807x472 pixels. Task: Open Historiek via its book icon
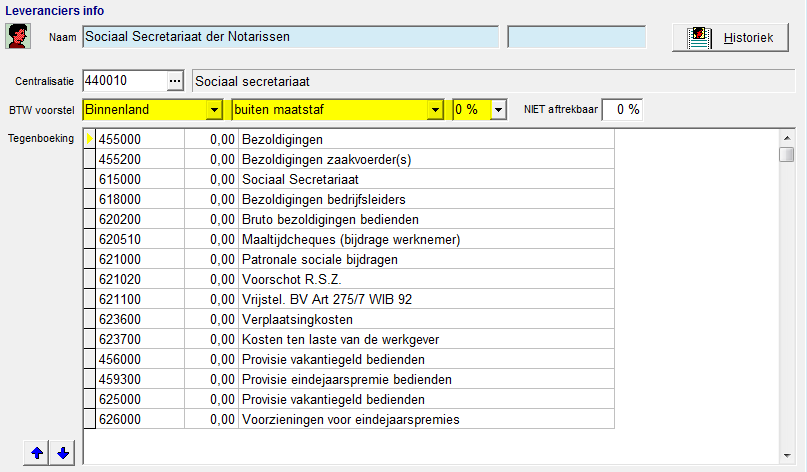click(699, 38)
